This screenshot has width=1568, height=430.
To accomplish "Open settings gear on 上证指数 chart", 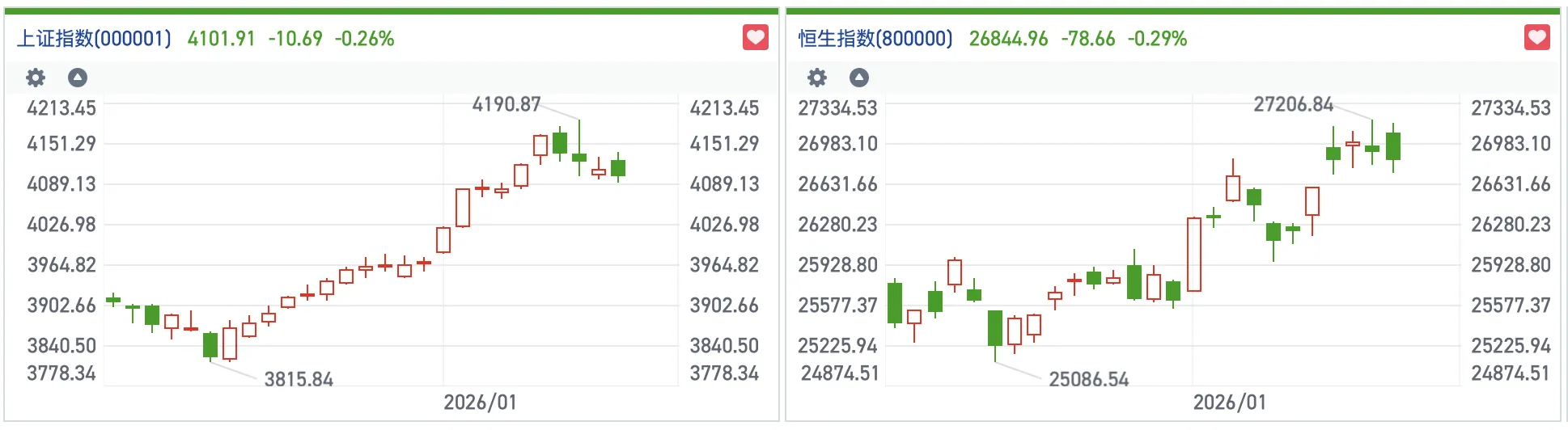I will click(x=36, y=78).
